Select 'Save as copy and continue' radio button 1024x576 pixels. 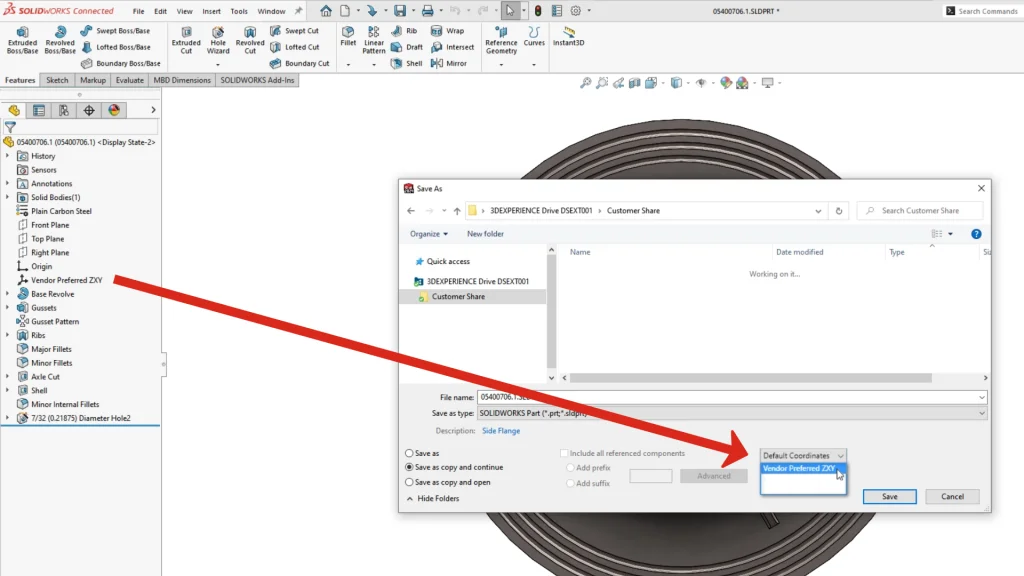click(410, 467)
